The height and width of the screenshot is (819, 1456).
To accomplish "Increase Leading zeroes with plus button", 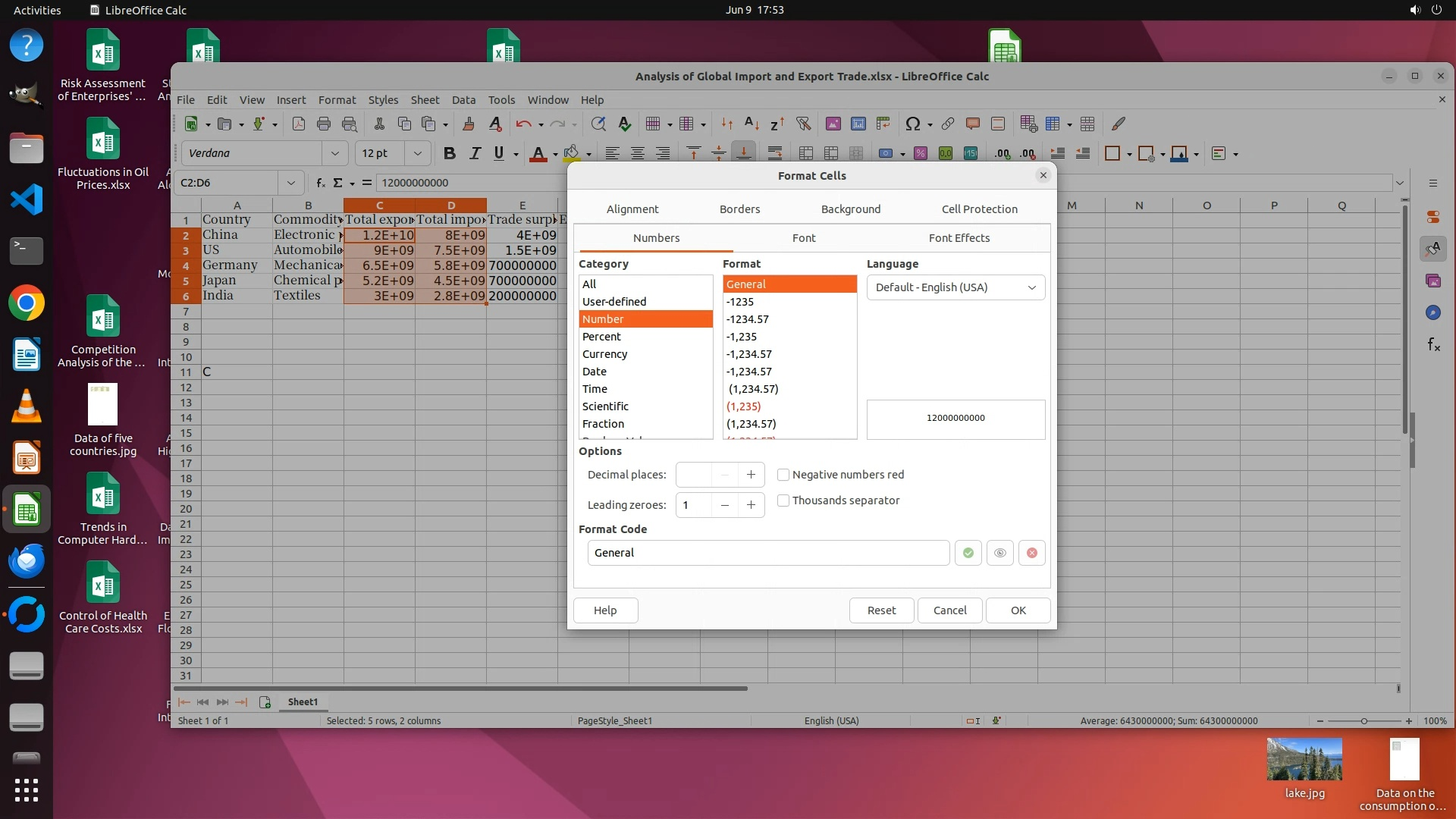I will [751, 505].
